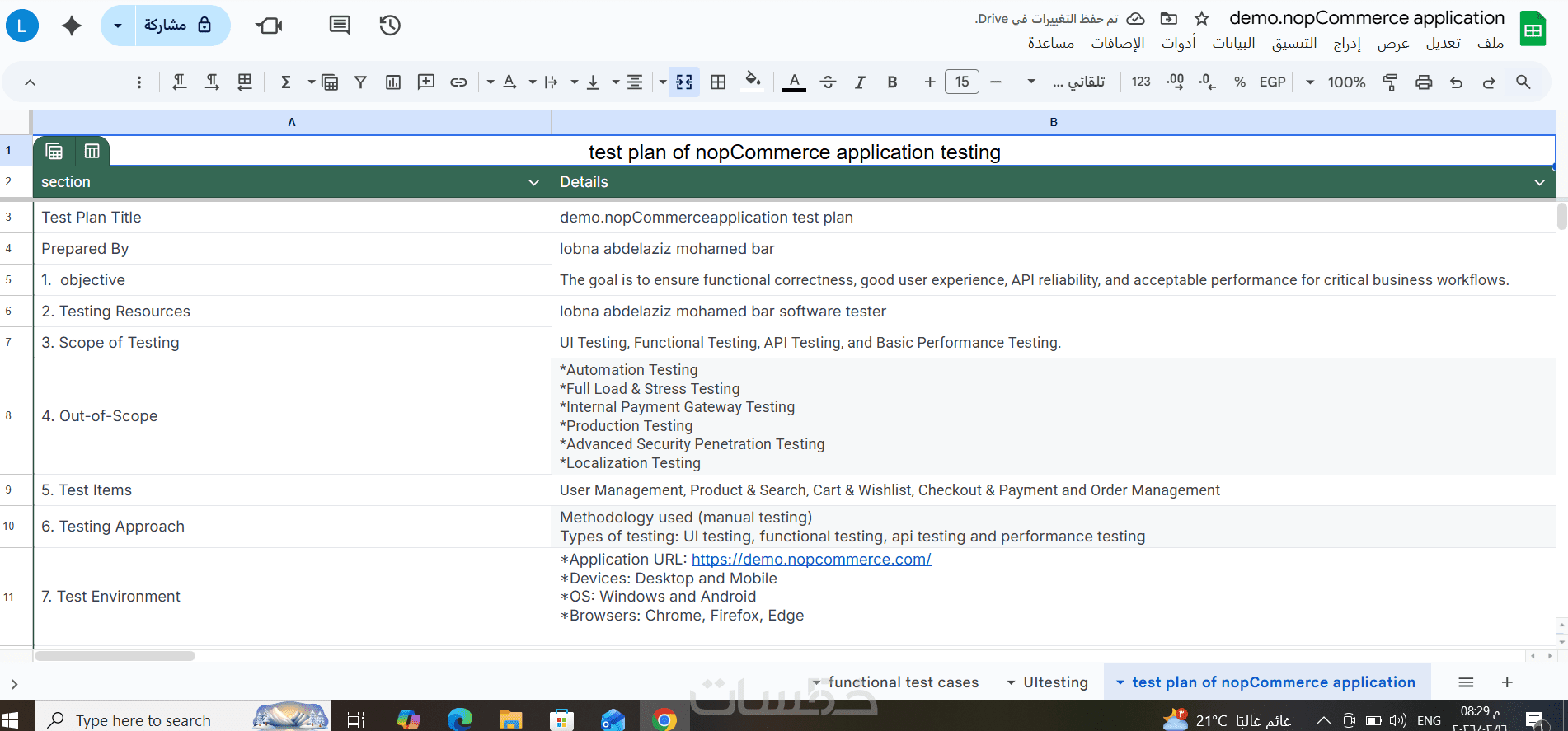Open the التنسيق menu
This screenshot has height=731, width=1568.
[1294, 43]
